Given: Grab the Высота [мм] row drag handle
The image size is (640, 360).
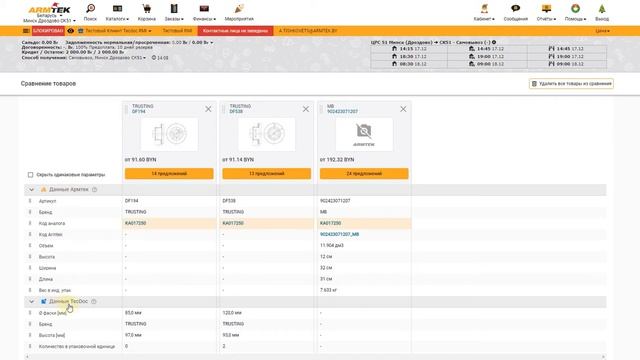Looking at the screenshot, I should point(30,335).
